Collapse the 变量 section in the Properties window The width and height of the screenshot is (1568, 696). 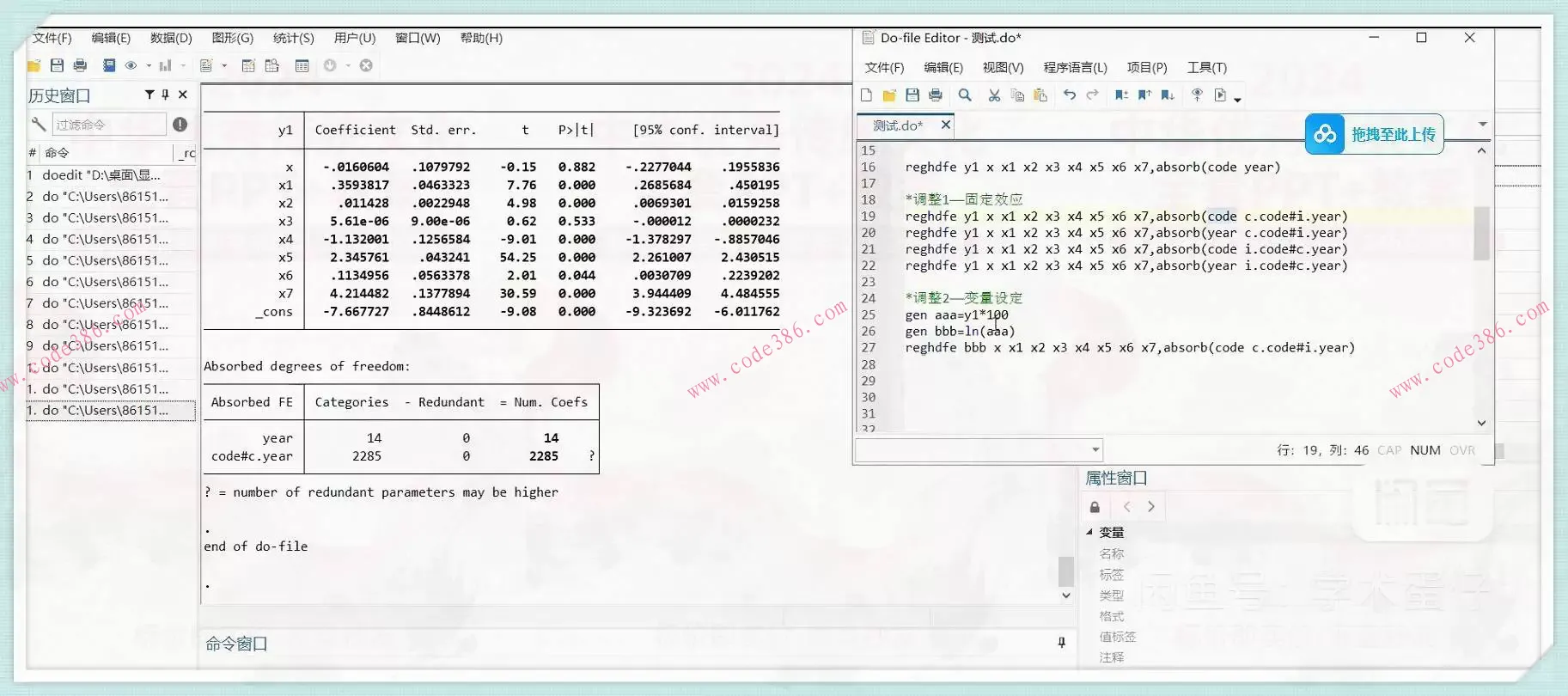[x=1089, y=532]
